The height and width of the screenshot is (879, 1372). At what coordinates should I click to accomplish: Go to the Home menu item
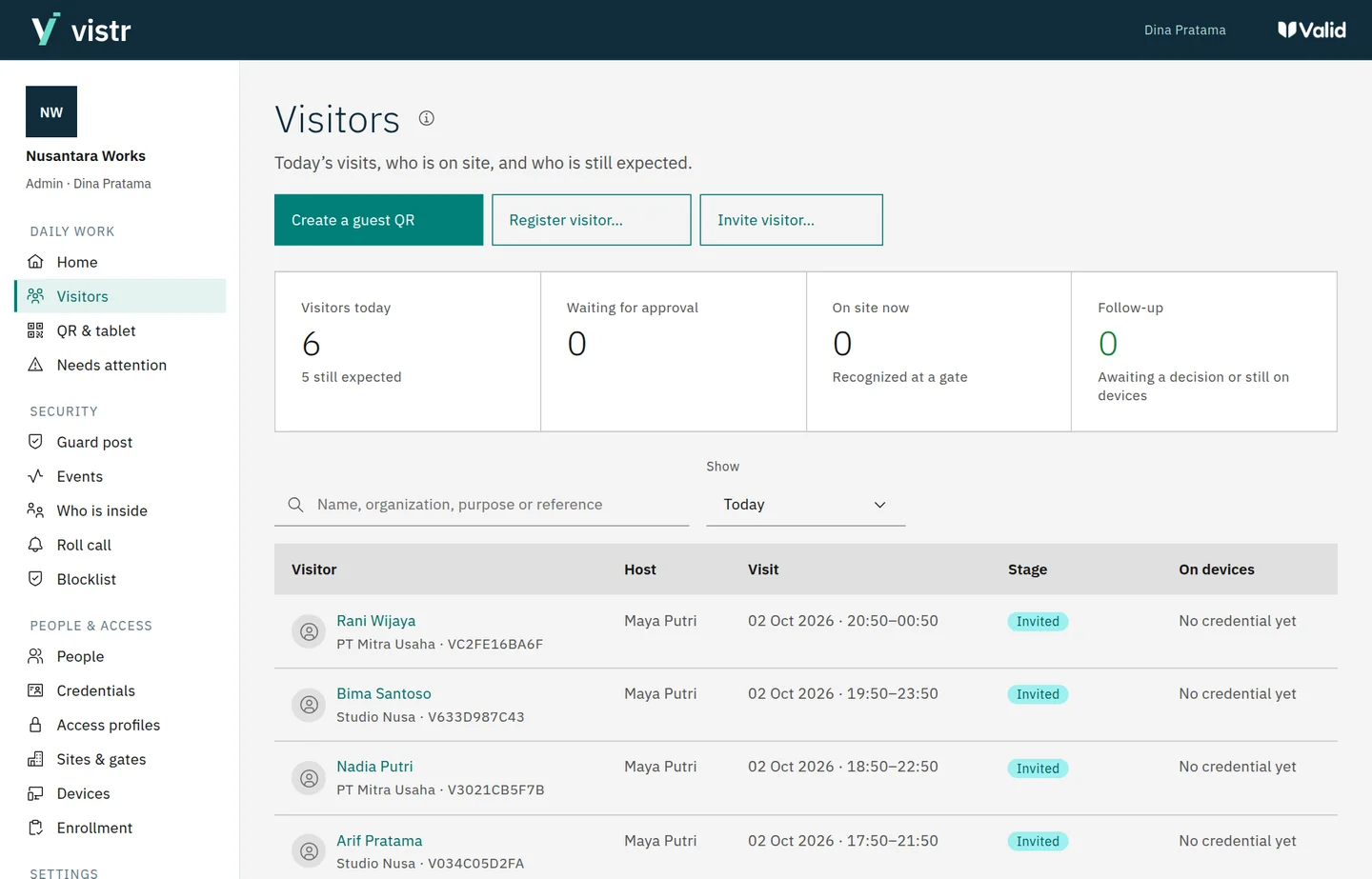(121, 262)
